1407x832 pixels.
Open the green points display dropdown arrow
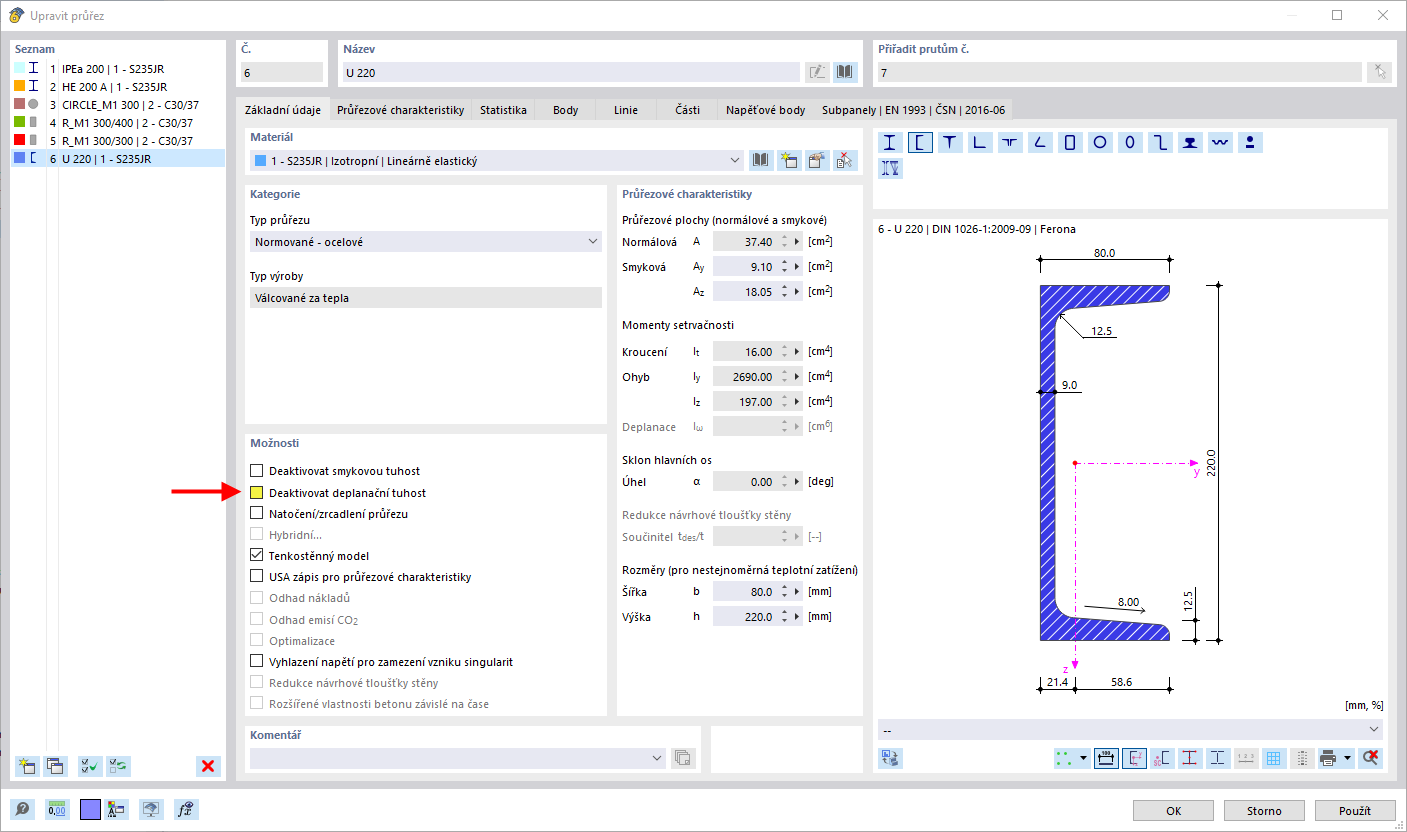point(1084,758)
